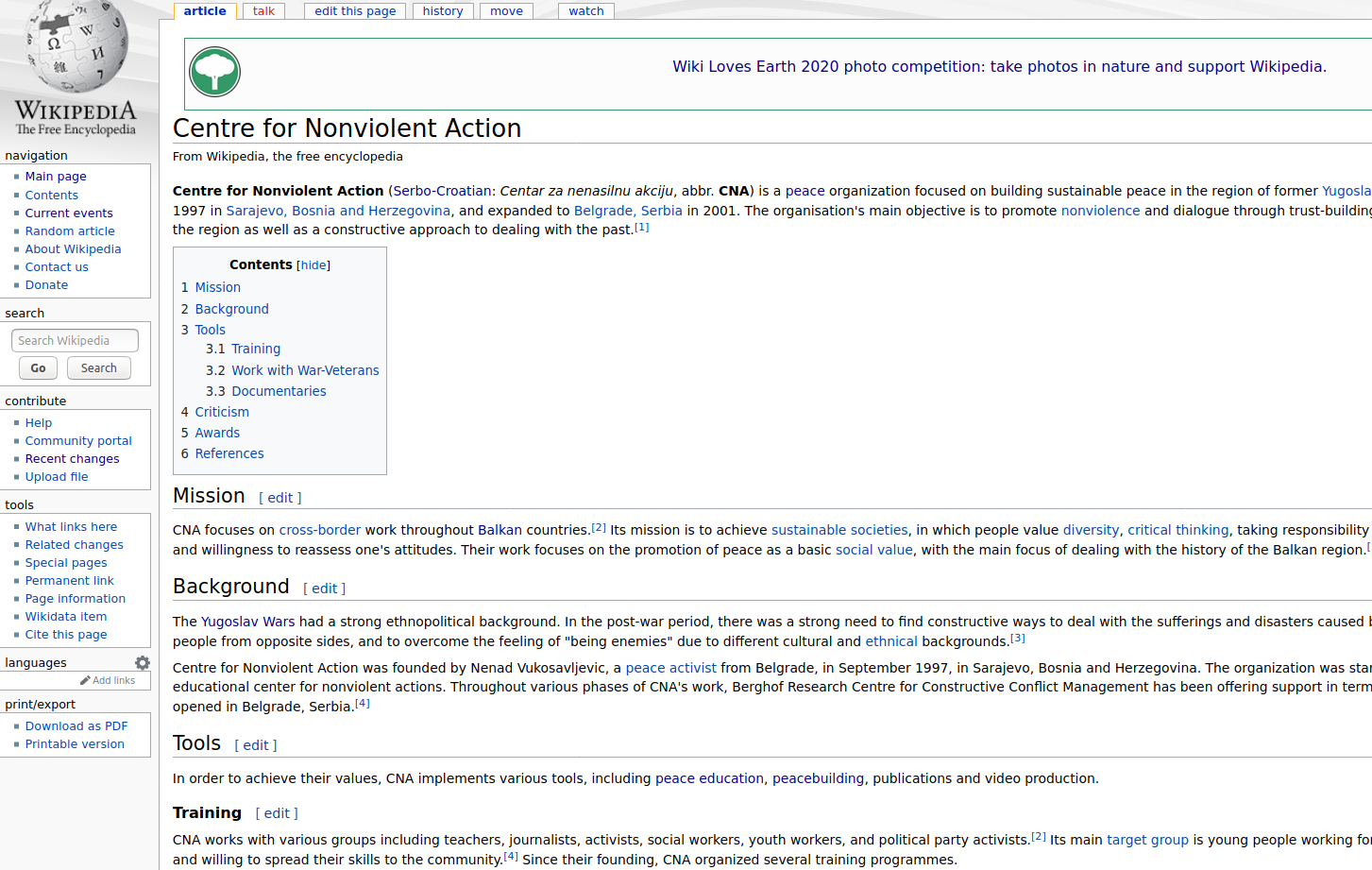The height and width of the screenshot is (870, 1372).
Task: Click the green Wiki Loves Earth tree icon
Action: pyautogui.click(x=214, y=72)
